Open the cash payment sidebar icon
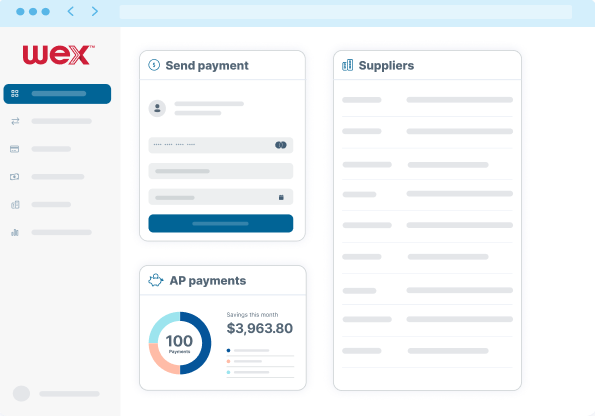 coord(14,176)
